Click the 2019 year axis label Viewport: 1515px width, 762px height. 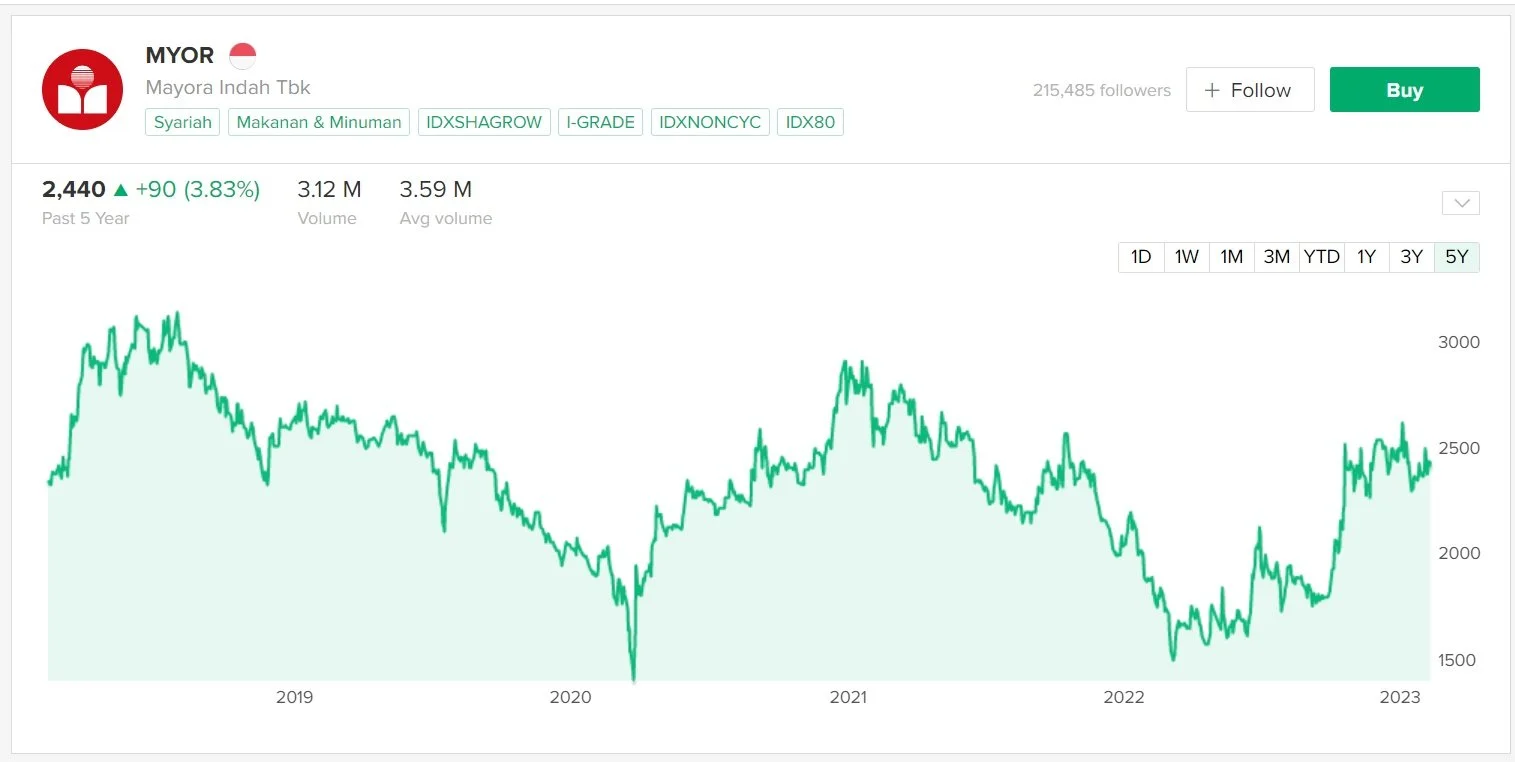tap(294, 697)
